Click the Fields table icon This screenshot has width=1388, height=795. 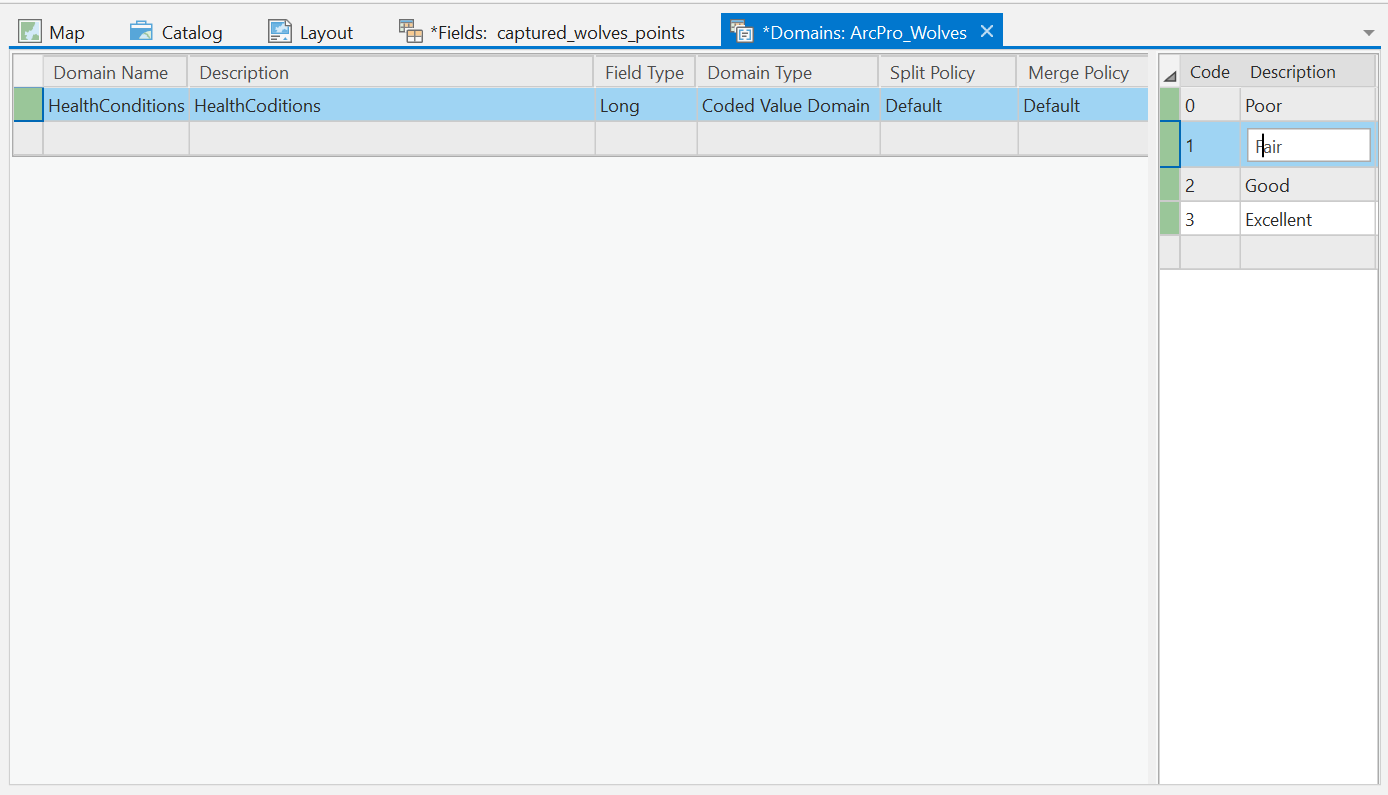point(410,32)
